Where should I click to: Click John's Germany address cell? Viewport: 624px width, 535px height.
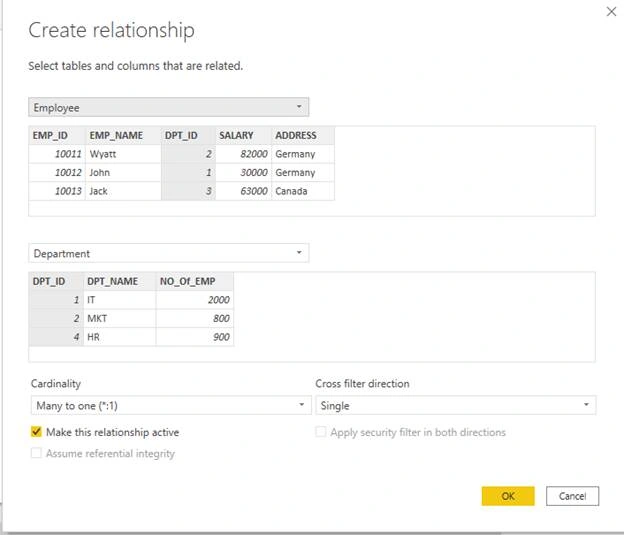tap(303, 173)
